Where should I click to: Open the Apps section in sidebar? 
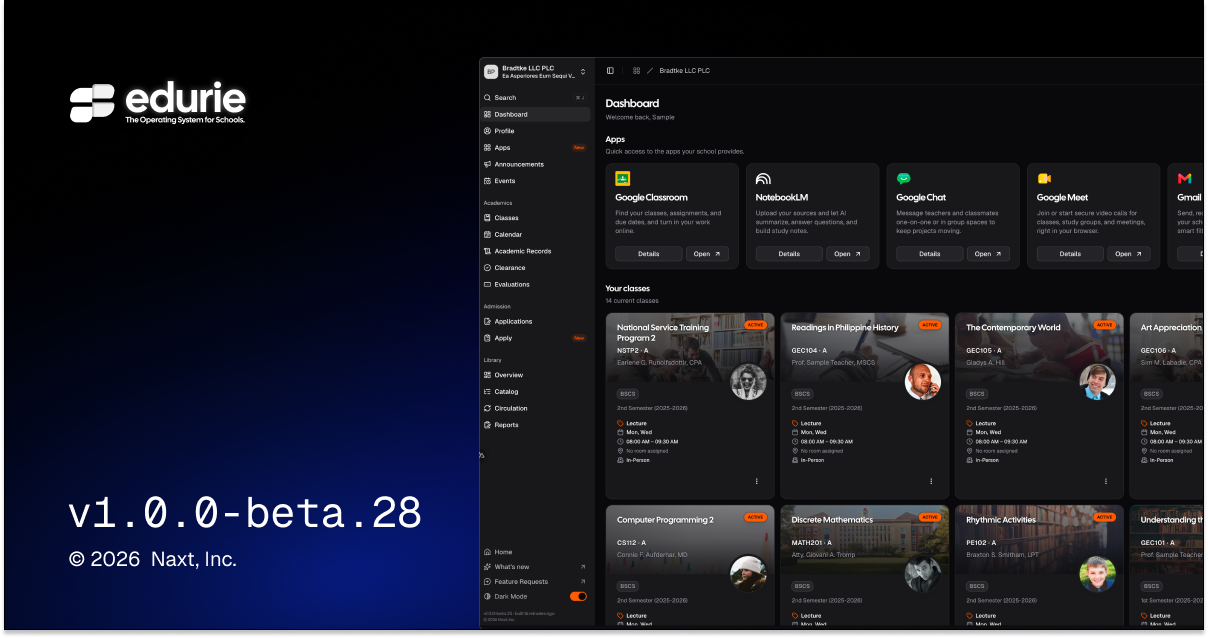click(535, 148)
